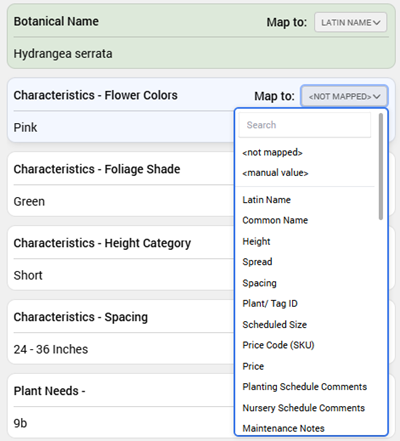
Task: Pick Nursery Schedule Comments option
Action: pos(304,408)
